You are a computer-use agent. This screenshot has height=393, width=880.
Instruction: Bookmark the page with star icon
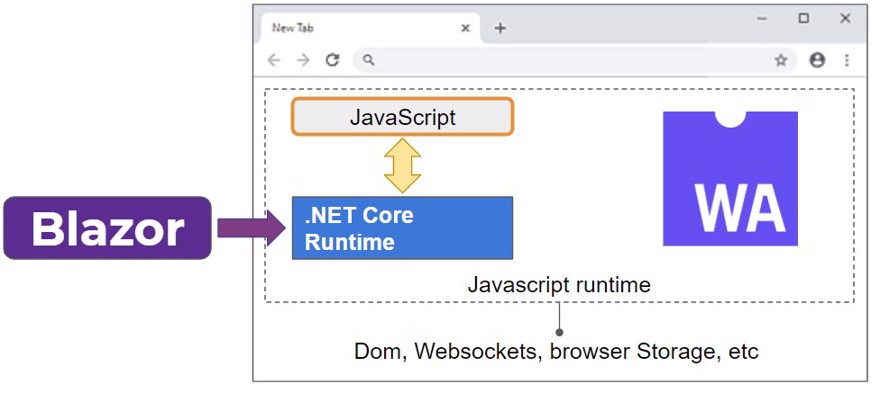pos(781,61)
